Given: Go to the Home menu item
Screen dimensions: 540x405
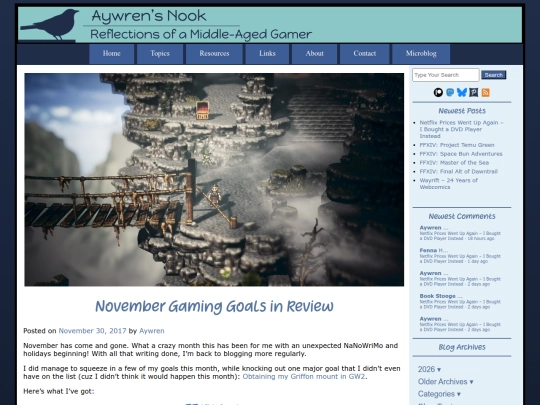Looking at the screenshot, I should [112, 54].
